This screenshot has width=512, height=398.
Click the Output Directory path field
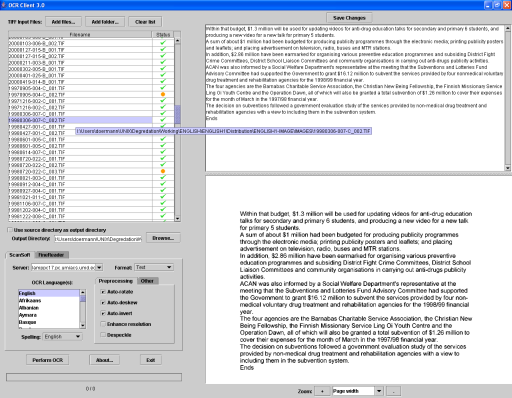pos(98,239)
